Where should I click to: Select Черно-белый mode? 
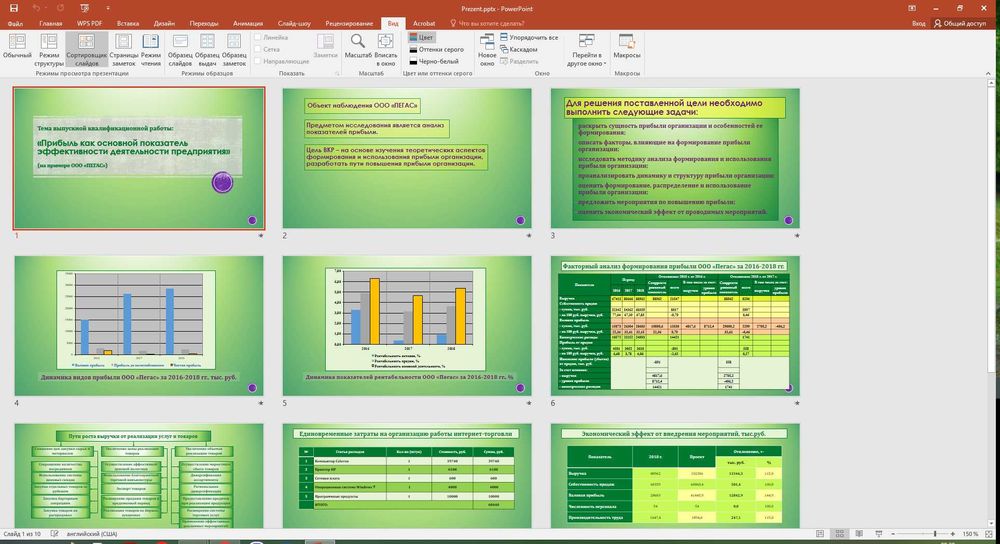point(434,61)
